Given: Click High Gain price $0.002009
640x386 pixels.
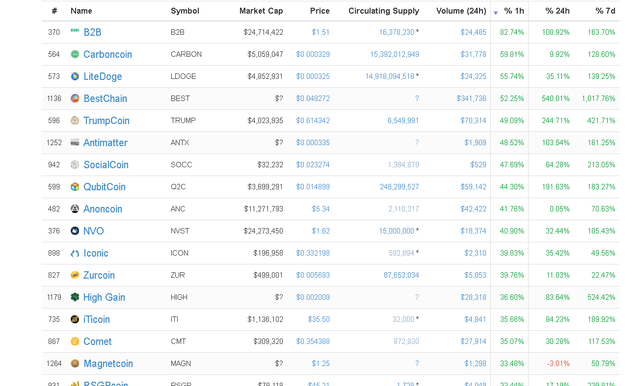Looking at the screenshot, I should pyautogui.click(x=313, y=297).
